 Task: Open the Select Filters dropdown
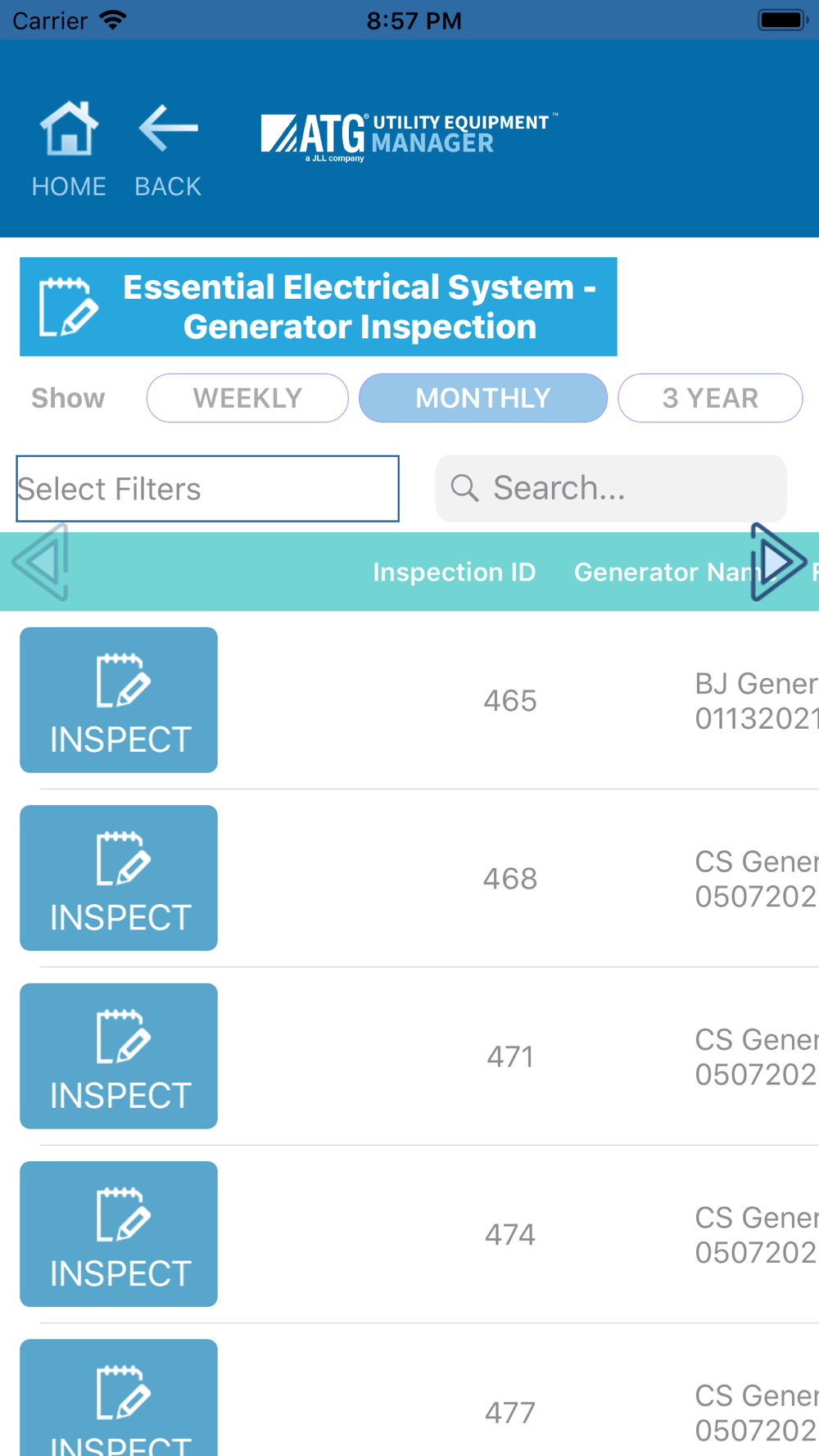(208, 489)
